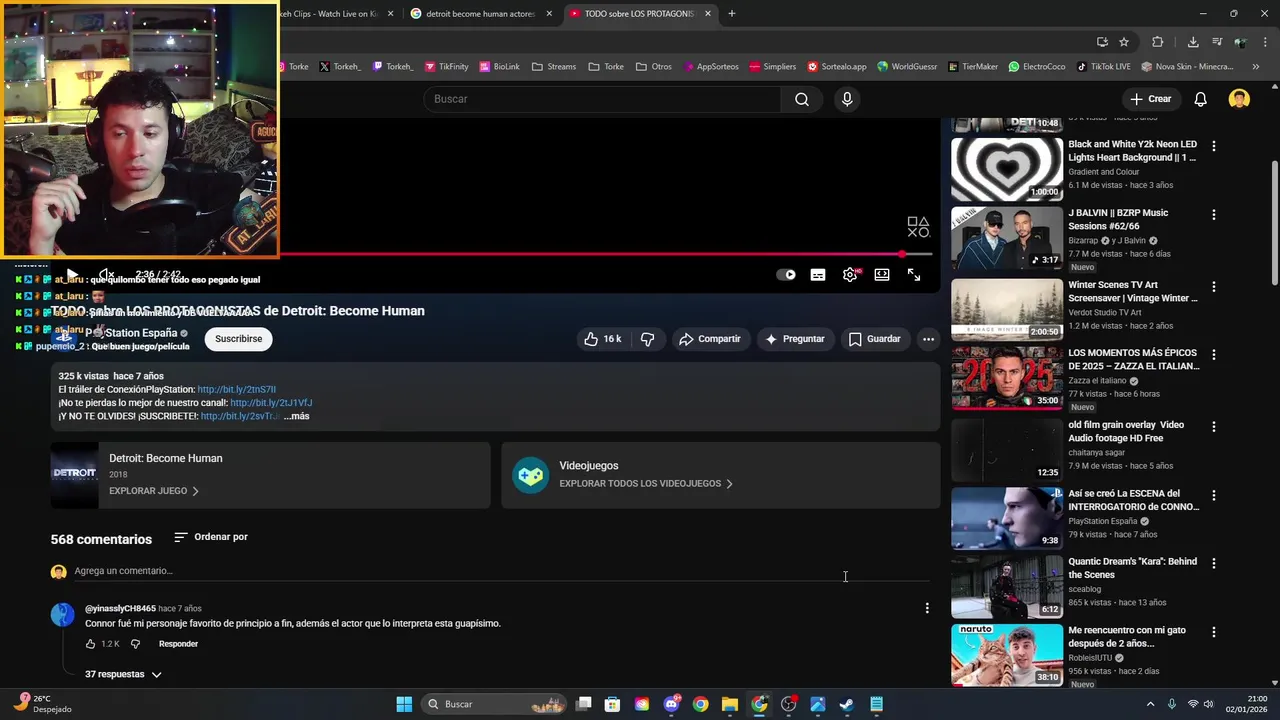Open the TierMaker bookmark
This screenshot has width=1280, height=720.
pyautogui.click(x=972, y=67)
